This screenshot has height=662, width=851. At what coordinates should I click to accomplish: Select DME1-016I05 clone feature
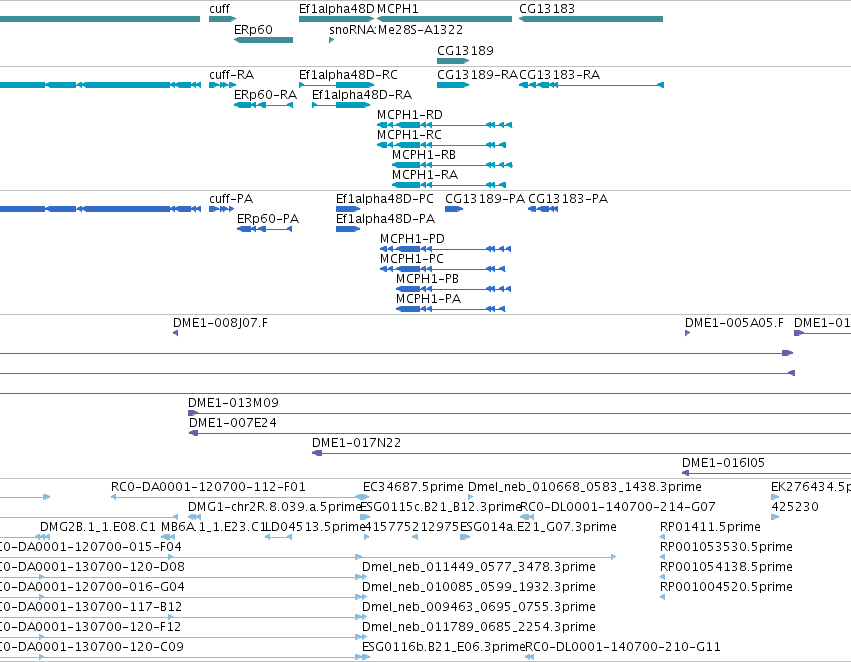pyautogui.click(x=766, y=473)
